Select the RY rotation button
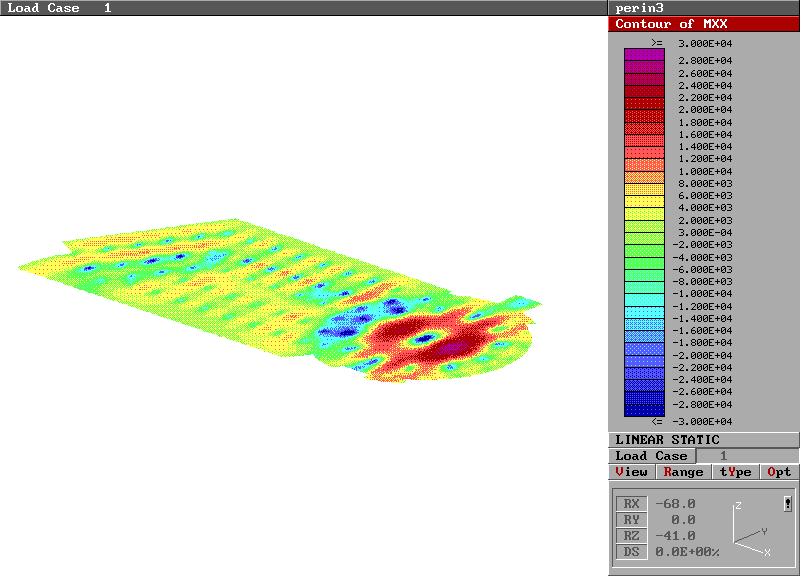 click(x=630, y=520)
